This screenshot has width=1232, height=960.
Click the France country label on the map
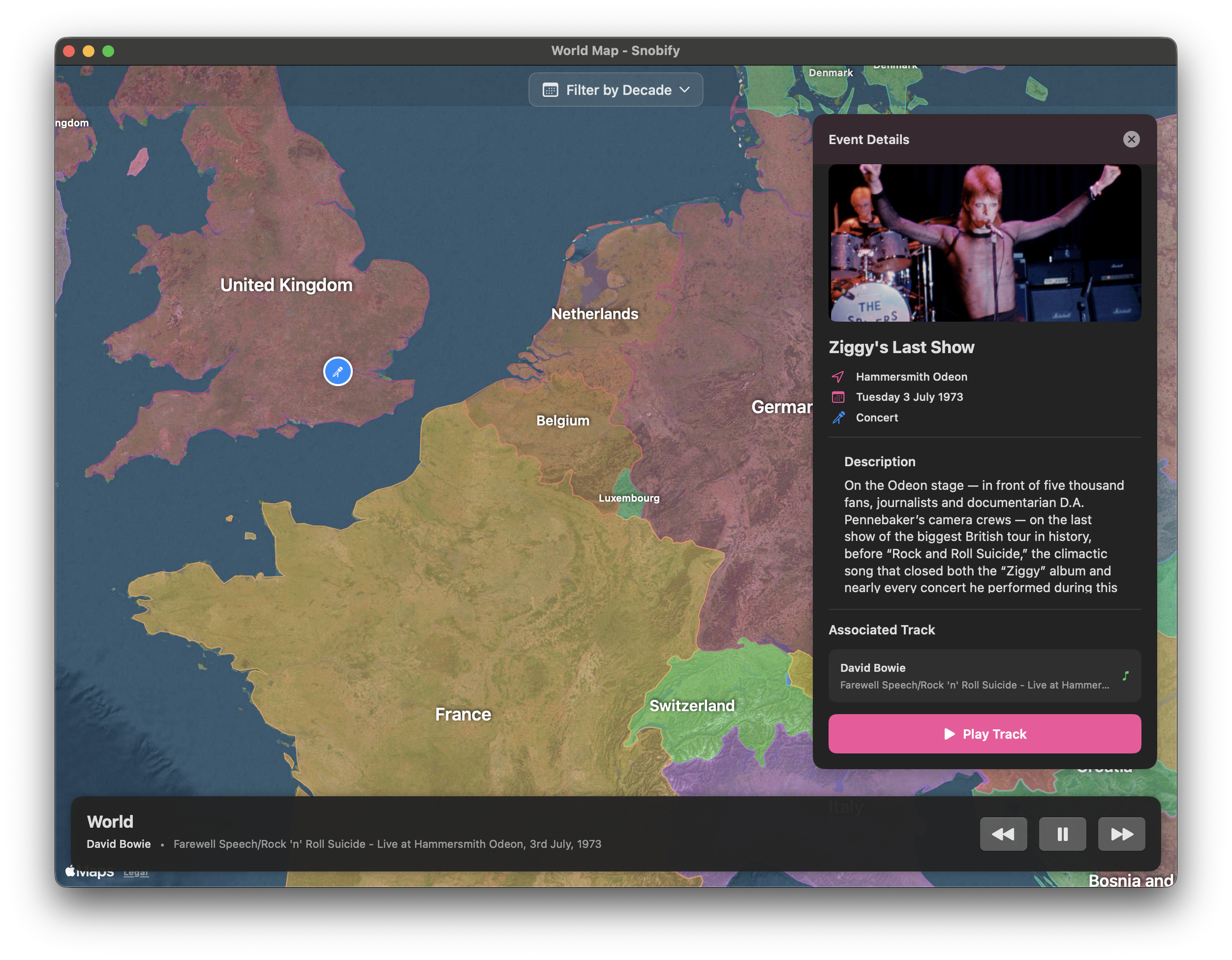click(462, 714)
